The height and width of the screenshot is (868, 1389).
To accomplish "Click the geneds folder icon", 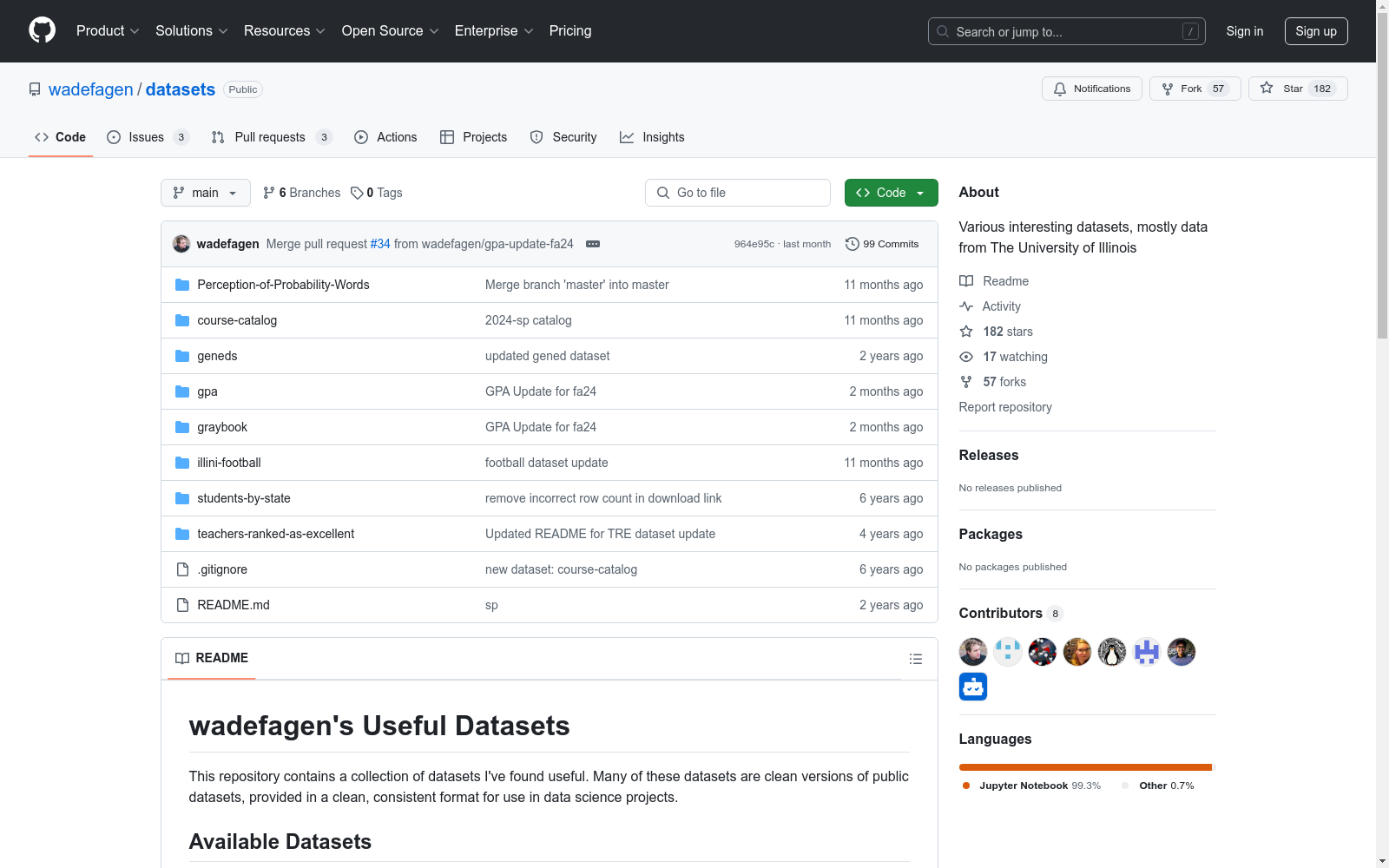I will pyautogui.click(x=182, y=356).
